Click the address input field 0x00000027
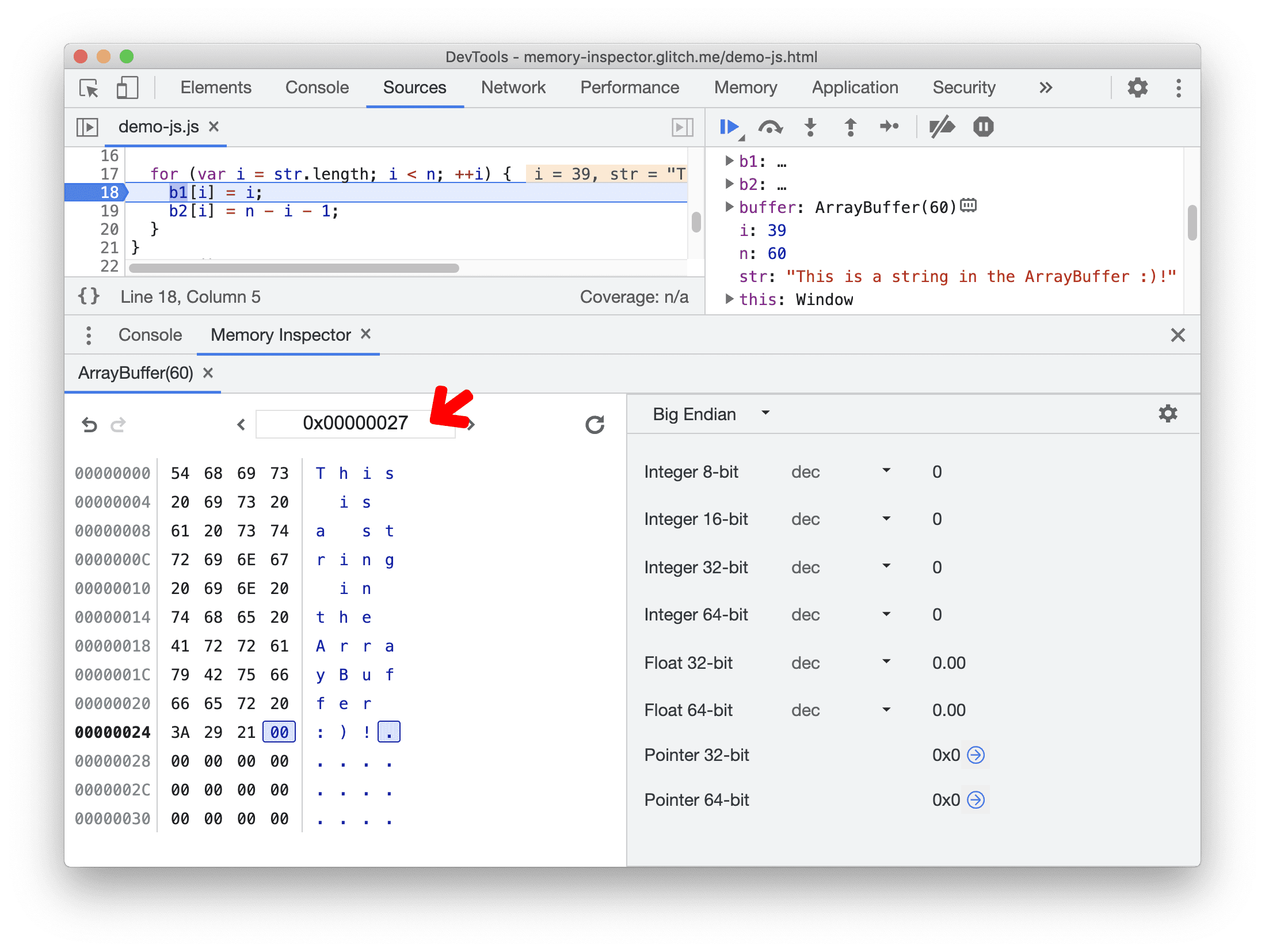 [x=354, y=421]
